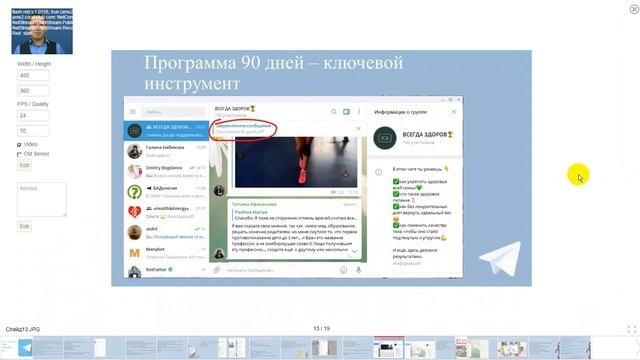This screenshot has height=360, width=640.
Task: Open the slide 14 thumbnail after current
Action: tap(420, 348)
